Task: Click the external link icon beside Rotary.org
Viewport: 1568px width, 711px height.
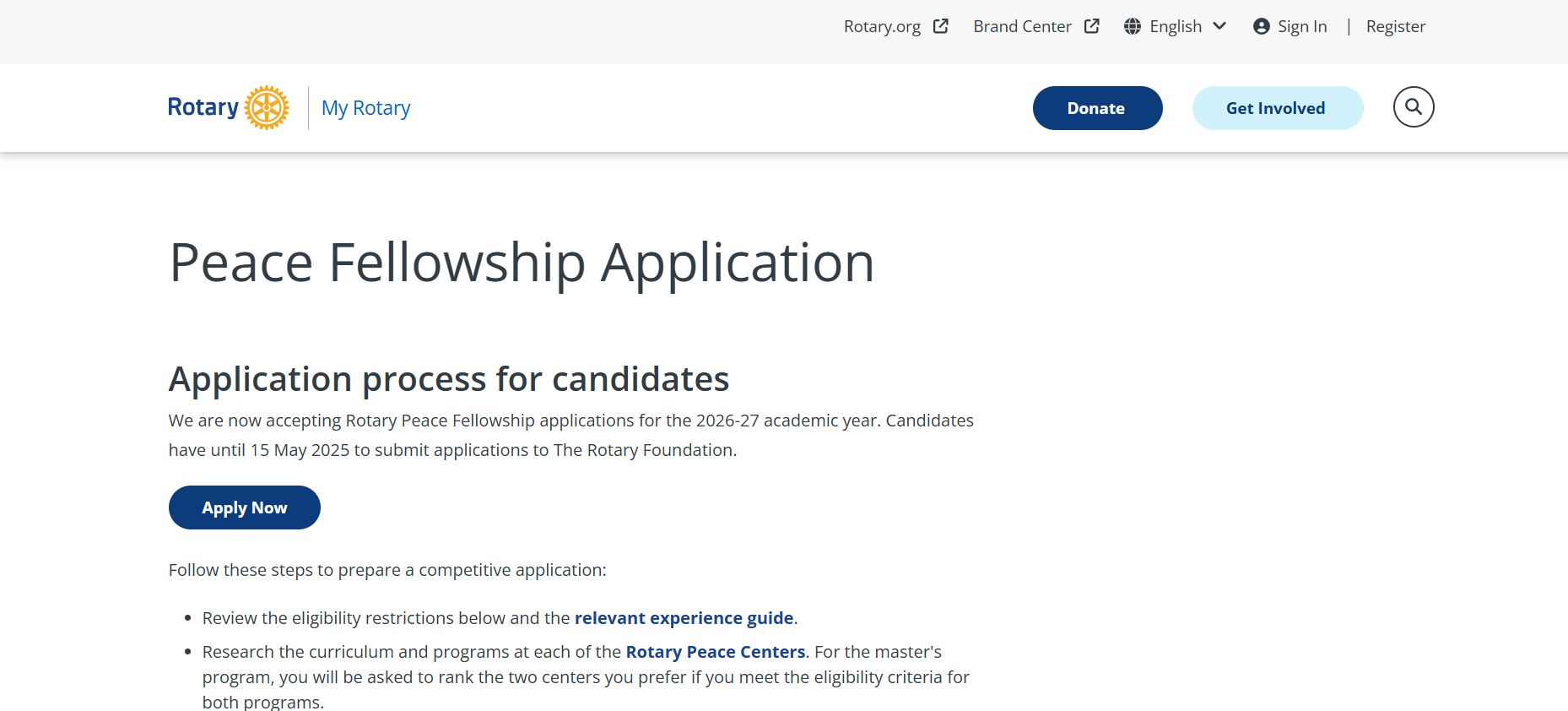Action: point(941,26)
